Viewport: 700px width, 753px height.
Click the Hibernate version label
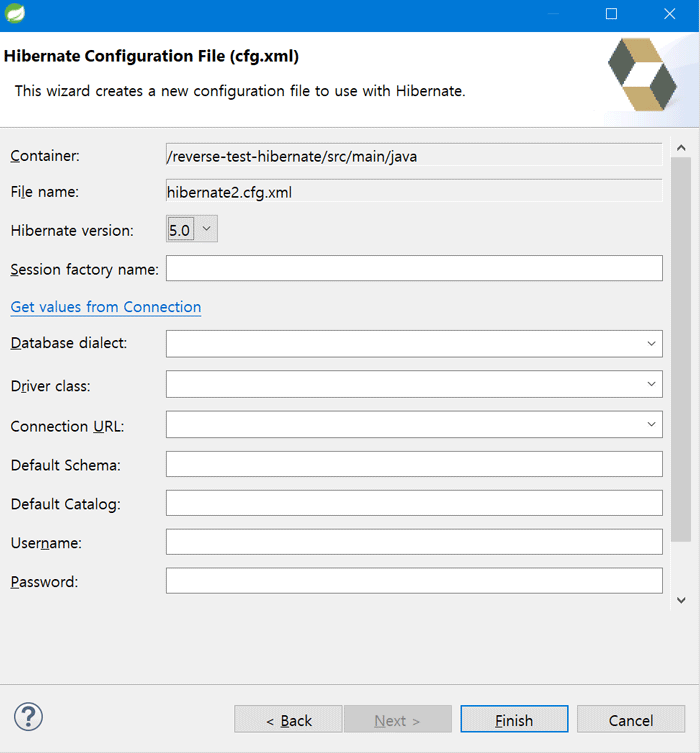click(72, 231)
